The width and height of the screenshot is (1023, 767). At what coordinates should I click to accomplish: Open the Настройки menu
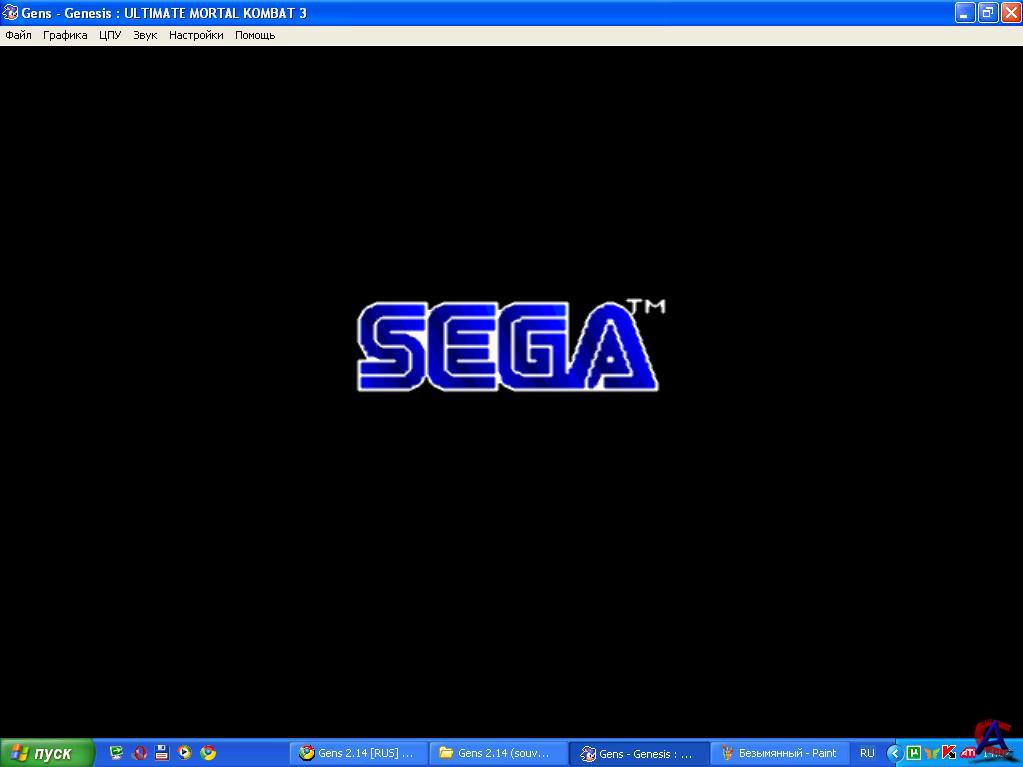coord(196,35)
